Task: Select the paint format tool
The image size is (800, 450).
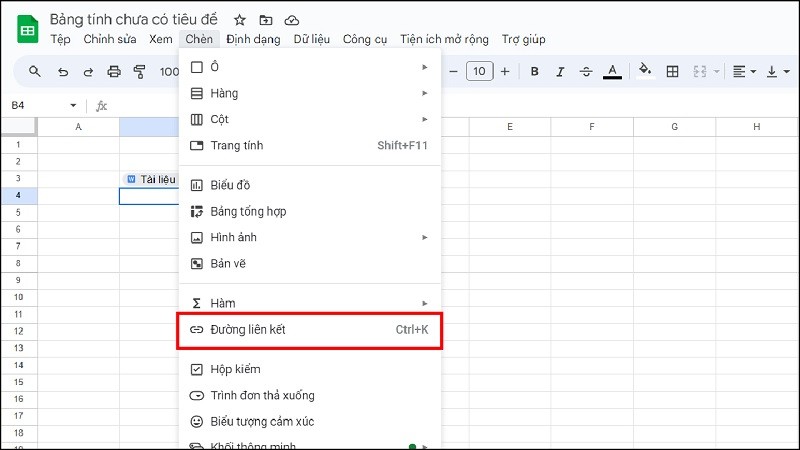Action: [x=139, y=71]
